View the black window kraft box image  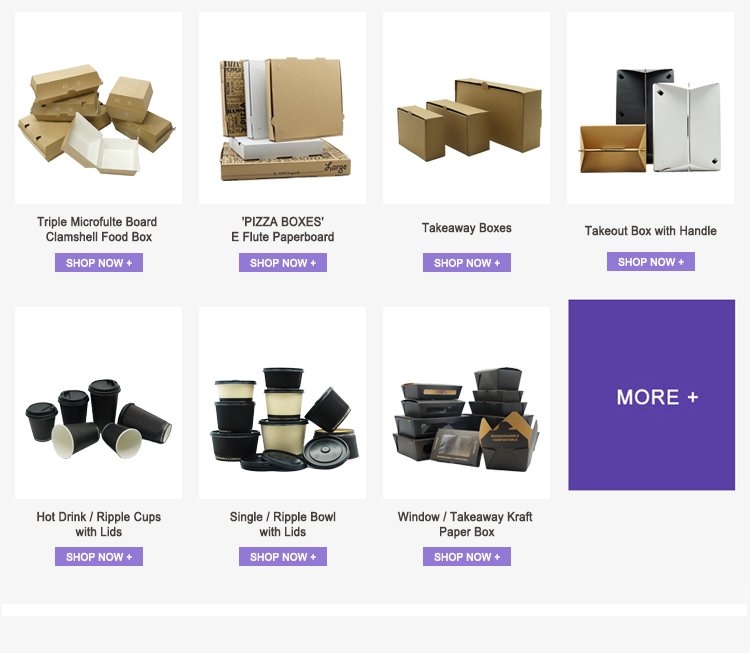(466, 403)
